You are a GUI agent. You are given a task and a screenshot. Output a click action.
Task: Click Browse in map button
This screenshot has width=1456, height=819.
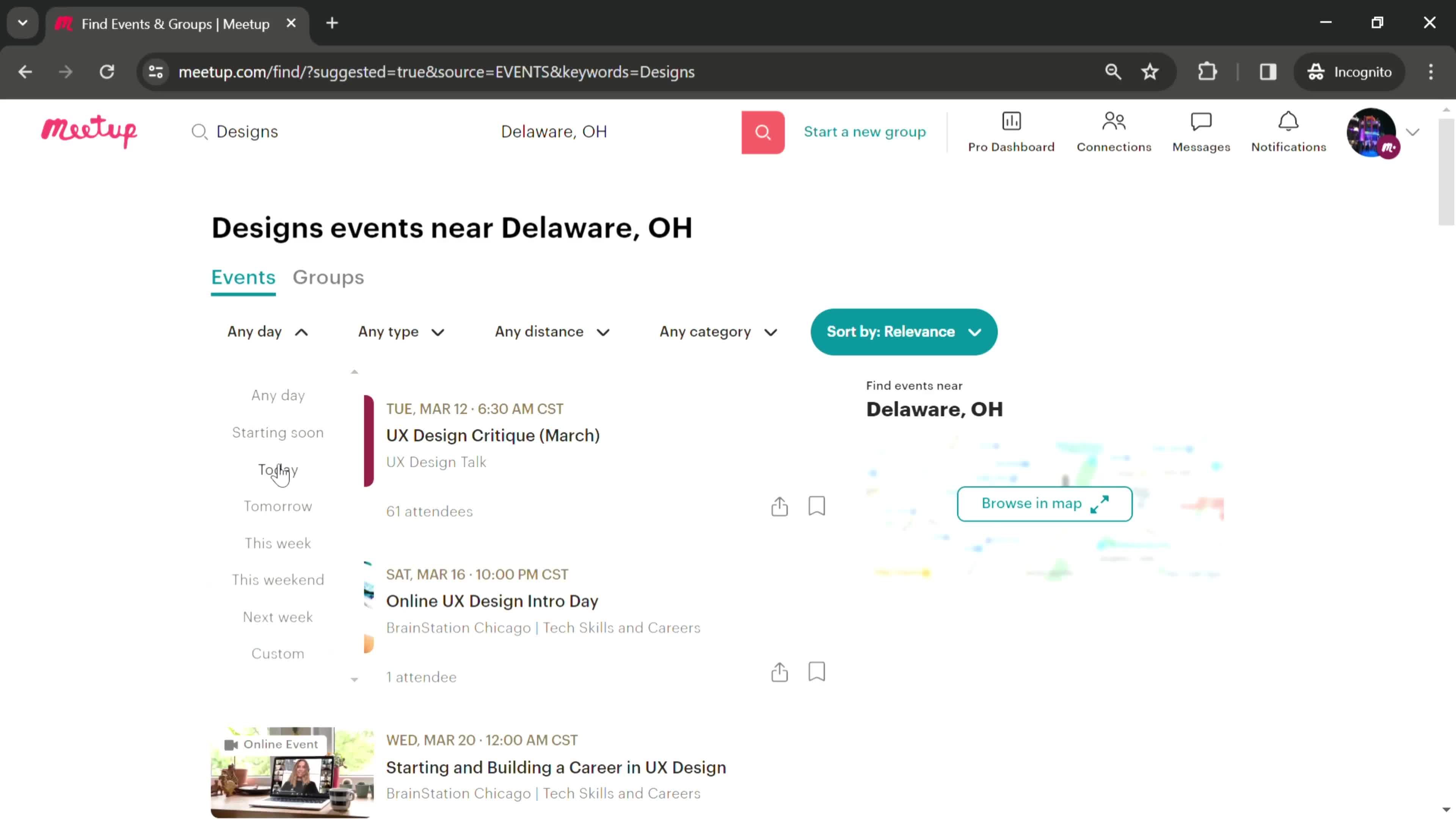(x=1044, y=504)
